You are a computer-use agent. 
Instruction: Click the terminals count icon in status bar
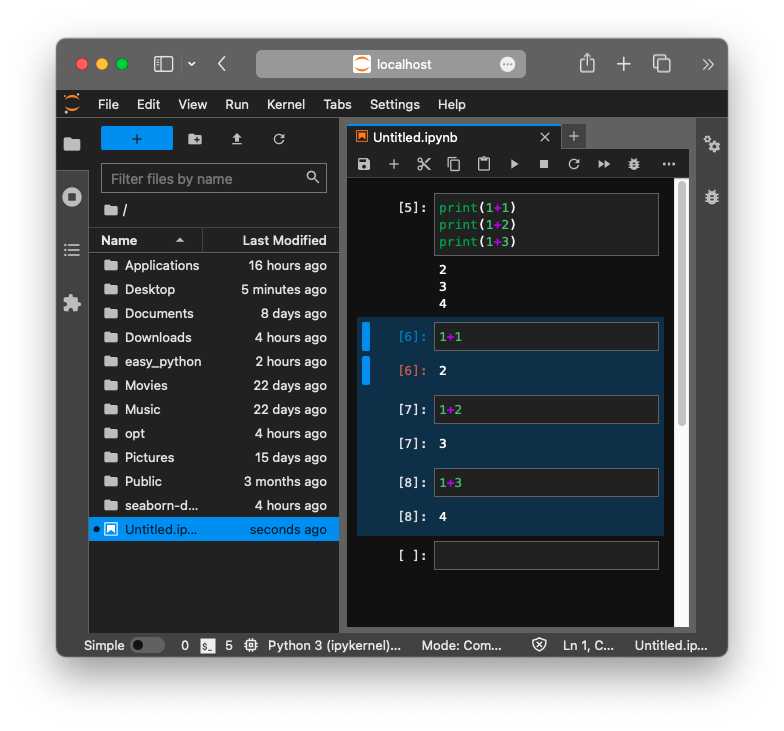[208, 646]
